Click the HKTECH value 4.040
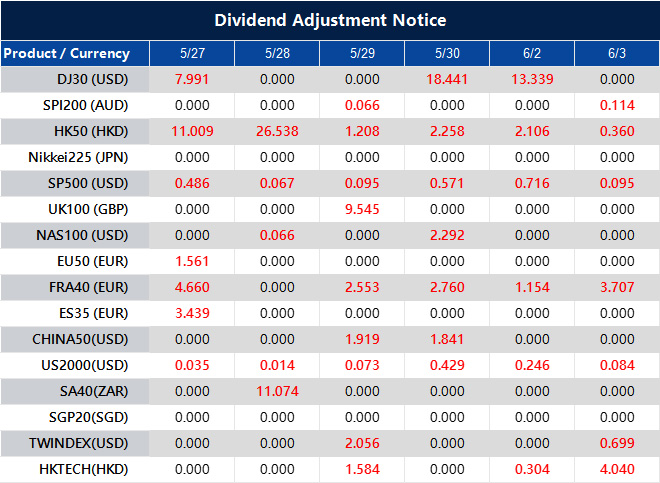This screenshot has height=483, width=660. pyautogui.click(x=617, y=467)
